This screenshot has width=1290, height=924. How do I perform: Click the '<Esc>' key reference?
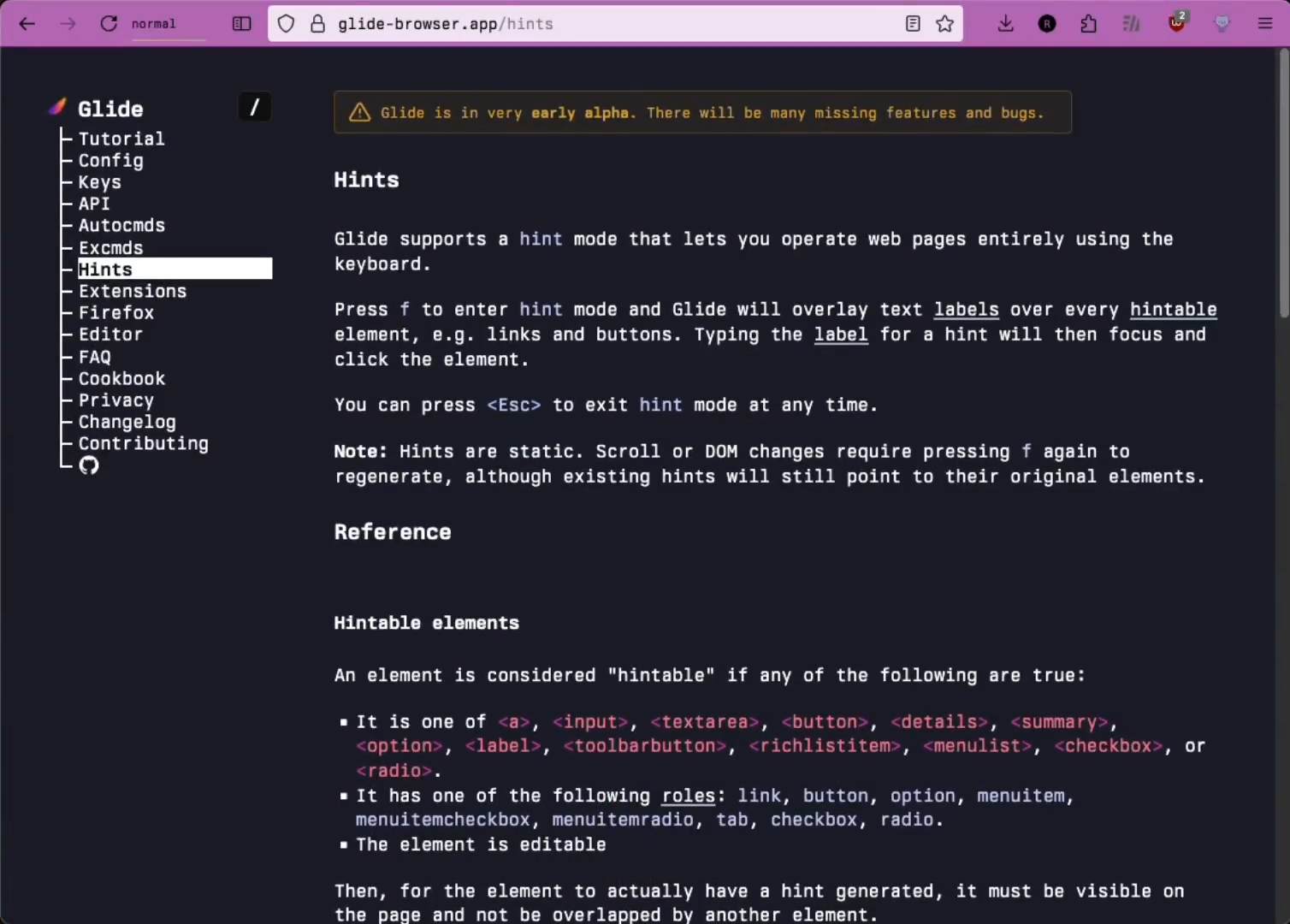514,406
